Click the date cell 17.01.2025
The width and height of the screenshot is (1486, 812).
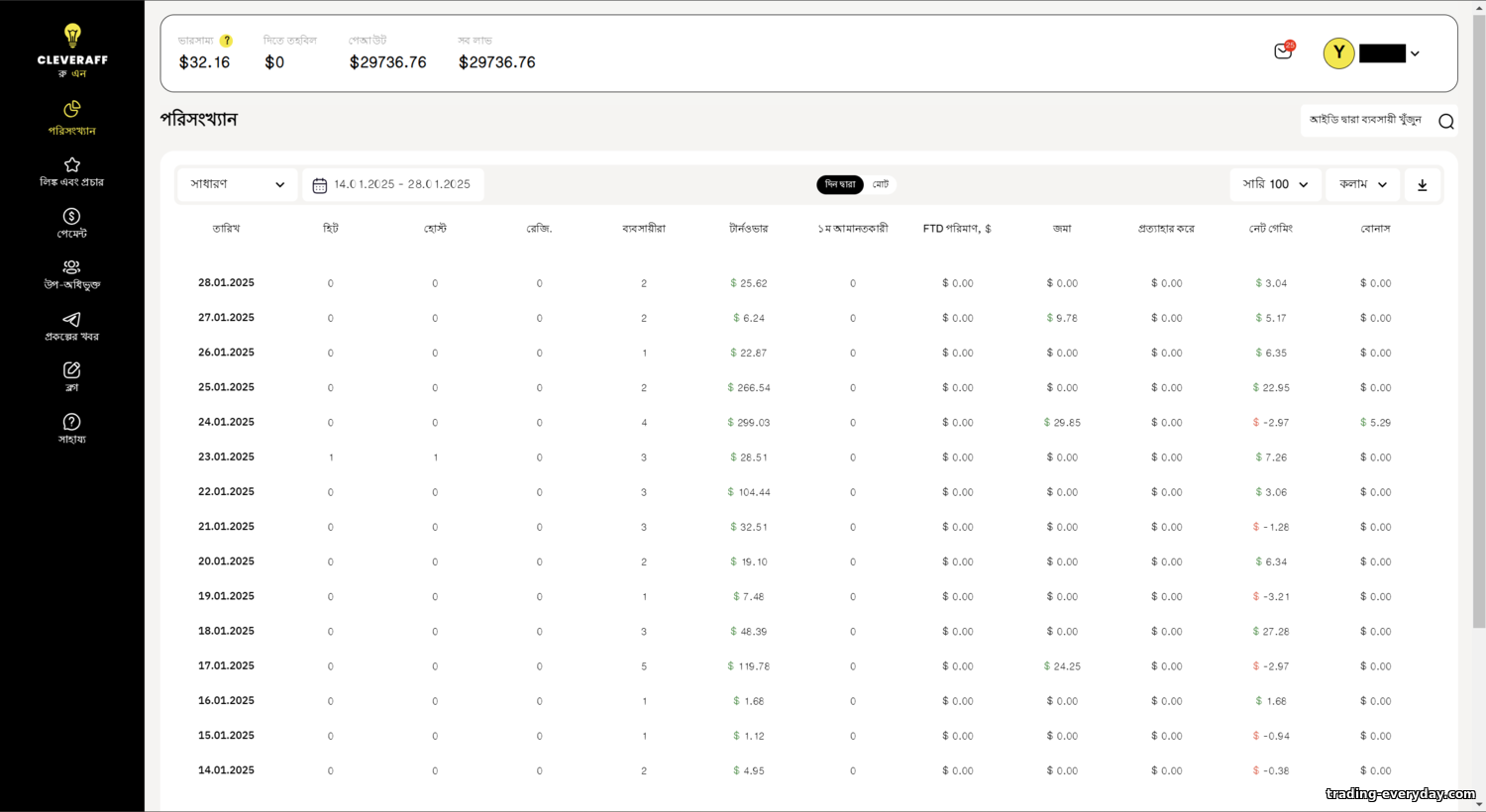(226, 665)
